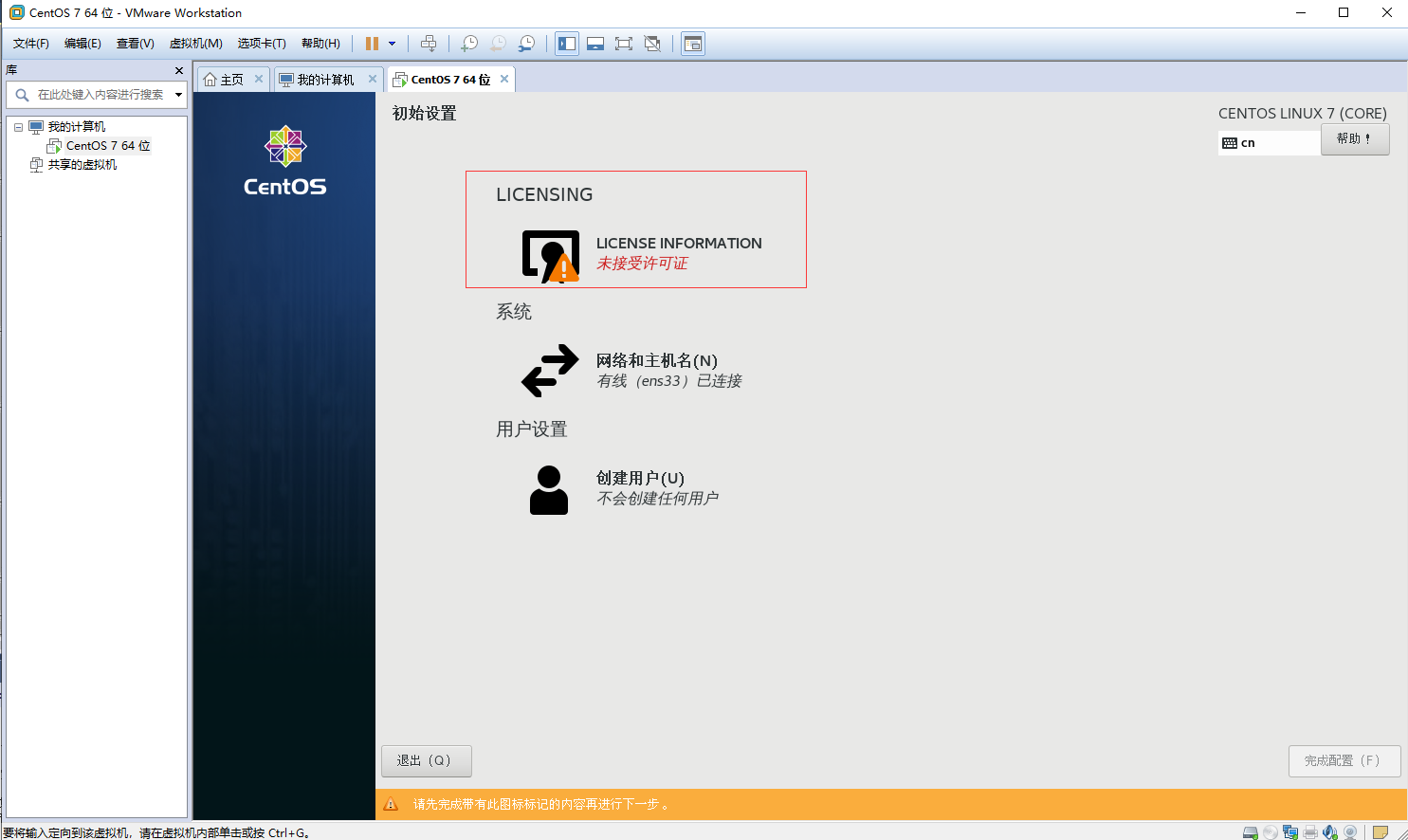Viewport: 1408px width, 840px height.
Task: Open the power options dropdown arrow
Action: click(392, 44)
